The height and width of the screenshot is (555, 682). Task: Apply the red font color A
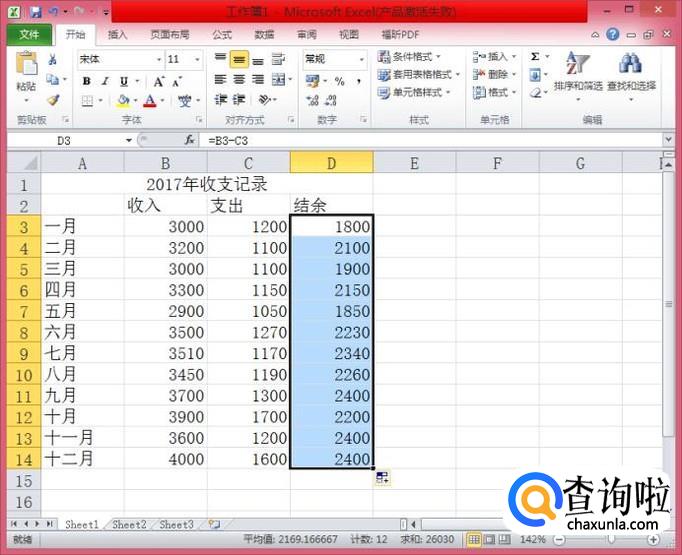pyautogui.click(x=150, y=101)
